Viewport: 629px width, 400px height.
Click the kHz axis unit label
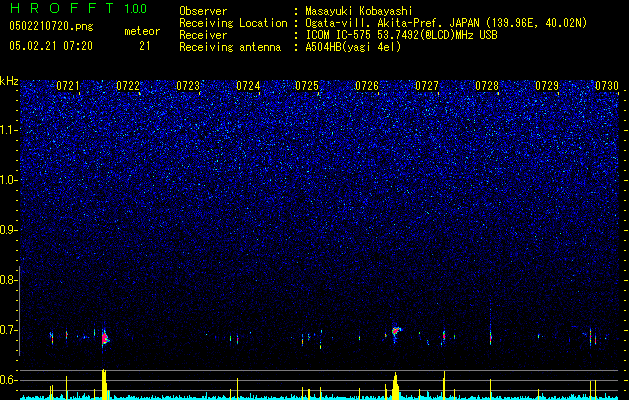9,81
